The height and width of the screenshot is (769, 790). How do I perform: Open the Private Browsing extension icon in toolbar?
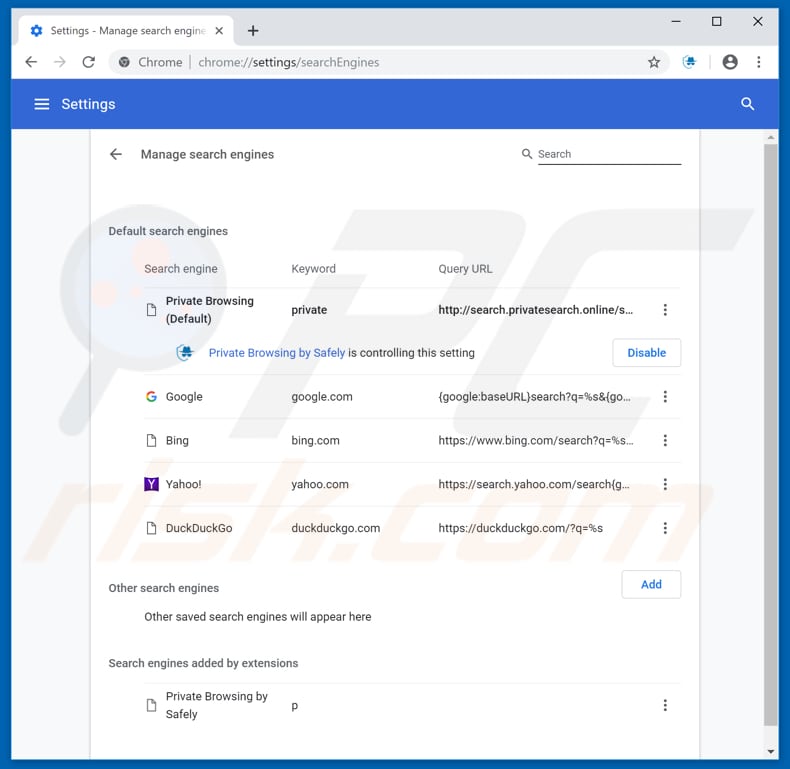(x=689, y=62)
